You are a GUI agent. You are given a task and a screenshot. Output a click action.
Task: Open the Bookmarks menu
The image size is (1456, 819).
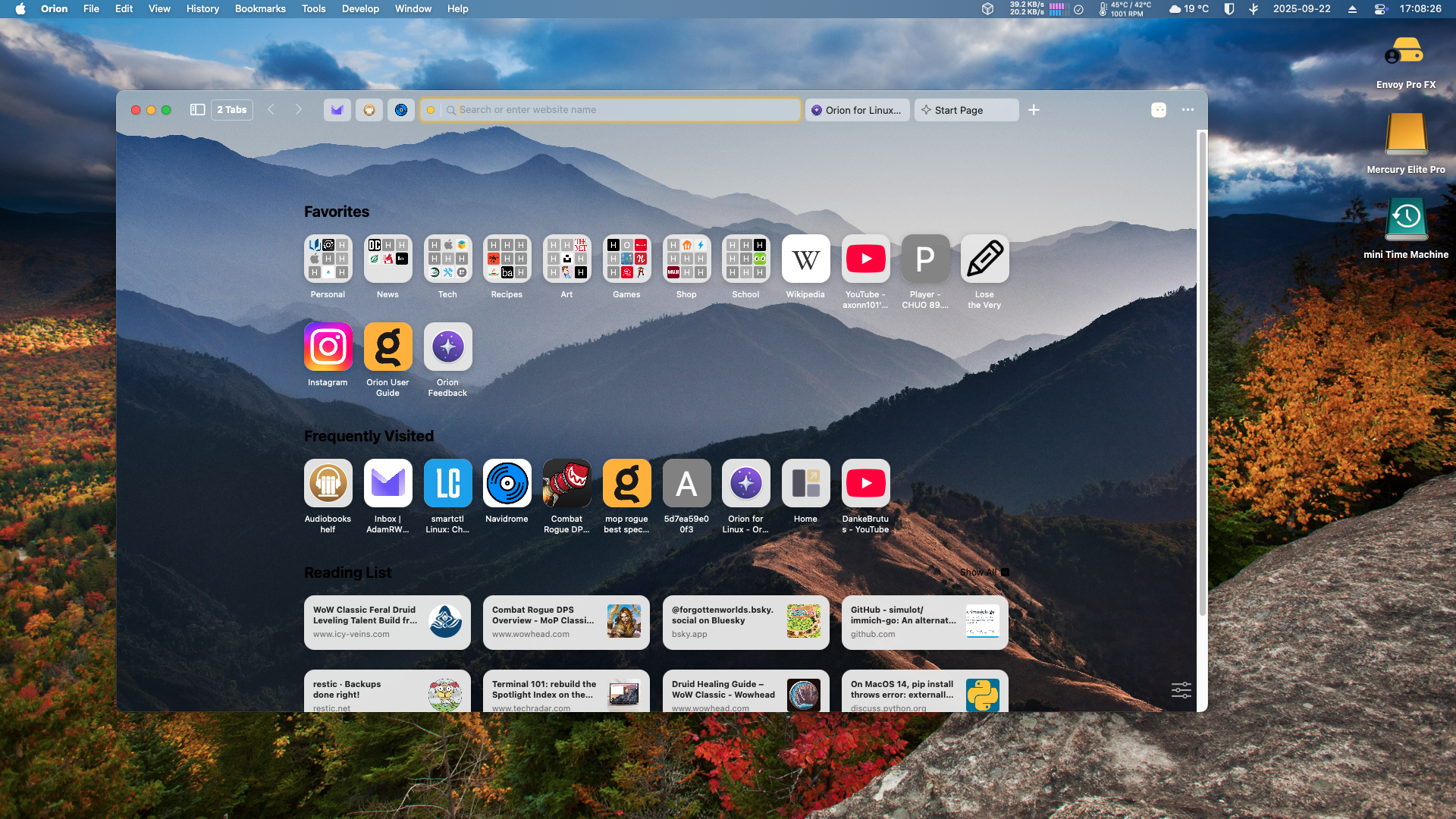[260, 8]
